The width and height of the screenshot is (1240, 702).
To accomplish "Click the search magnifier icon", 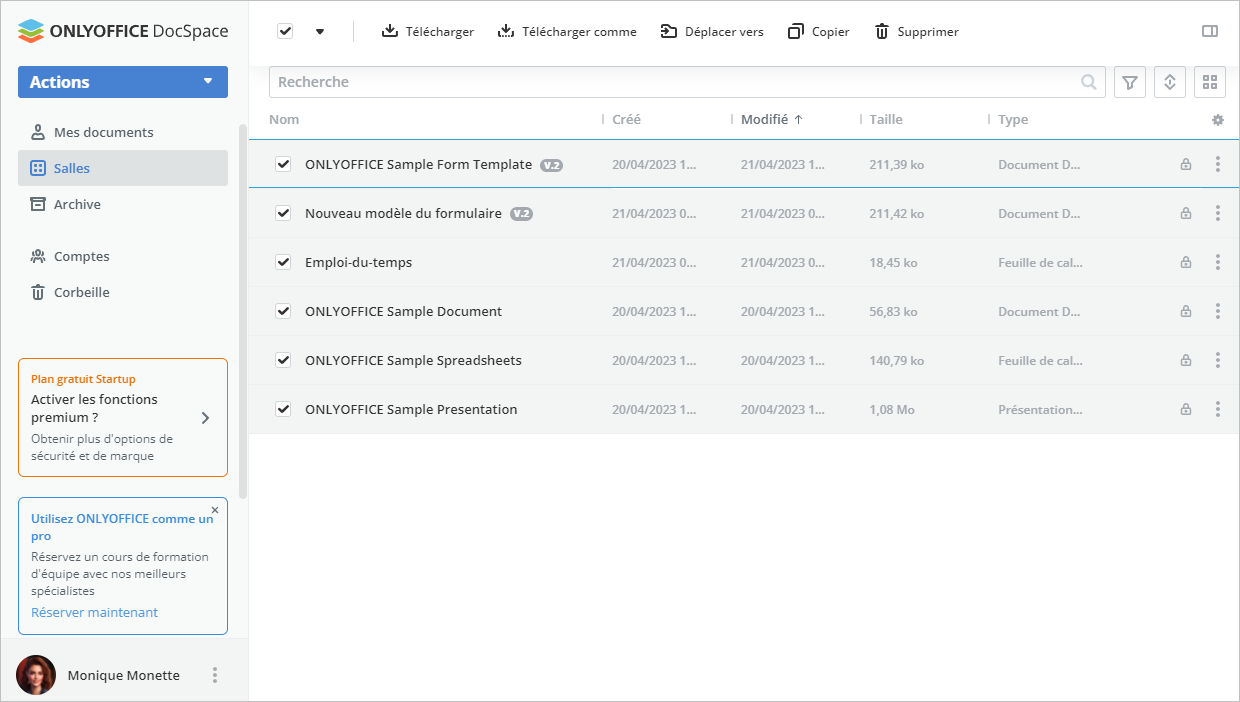I will click(x=1089, y=82).
